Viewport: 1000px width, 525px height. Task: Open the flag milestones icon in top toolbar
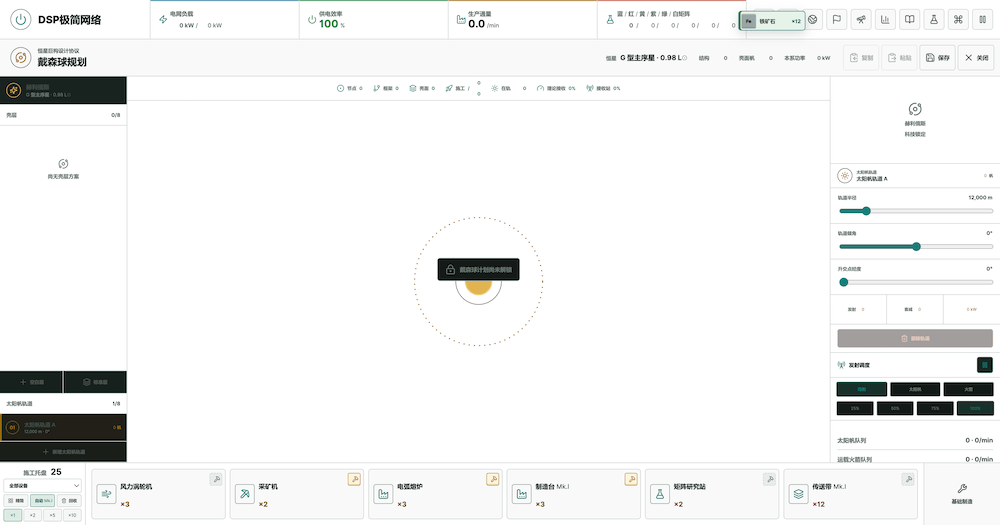[837, 20]
